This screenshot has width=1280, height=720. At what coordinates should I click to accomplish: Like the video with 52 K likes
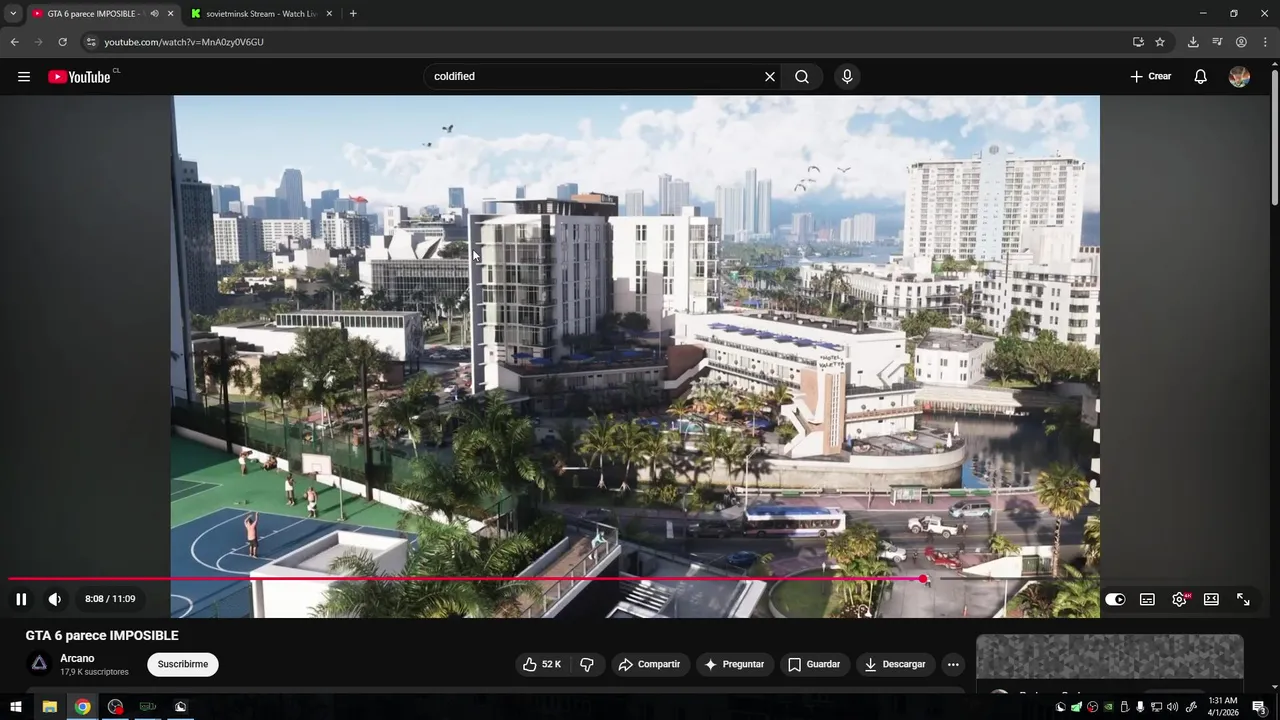click(x=541, y=664)
